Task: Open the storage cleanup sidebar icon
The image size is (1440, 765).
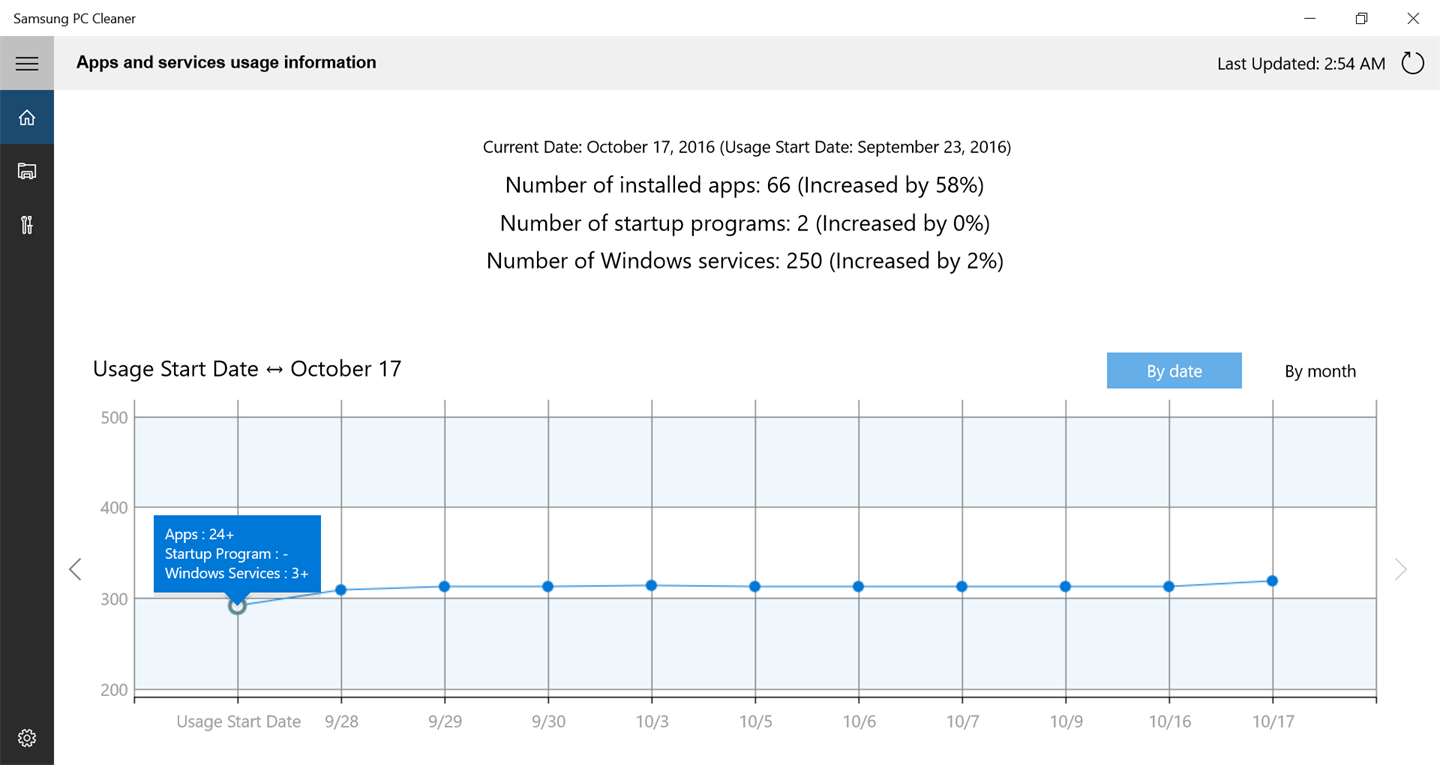Action: [27, 171]
